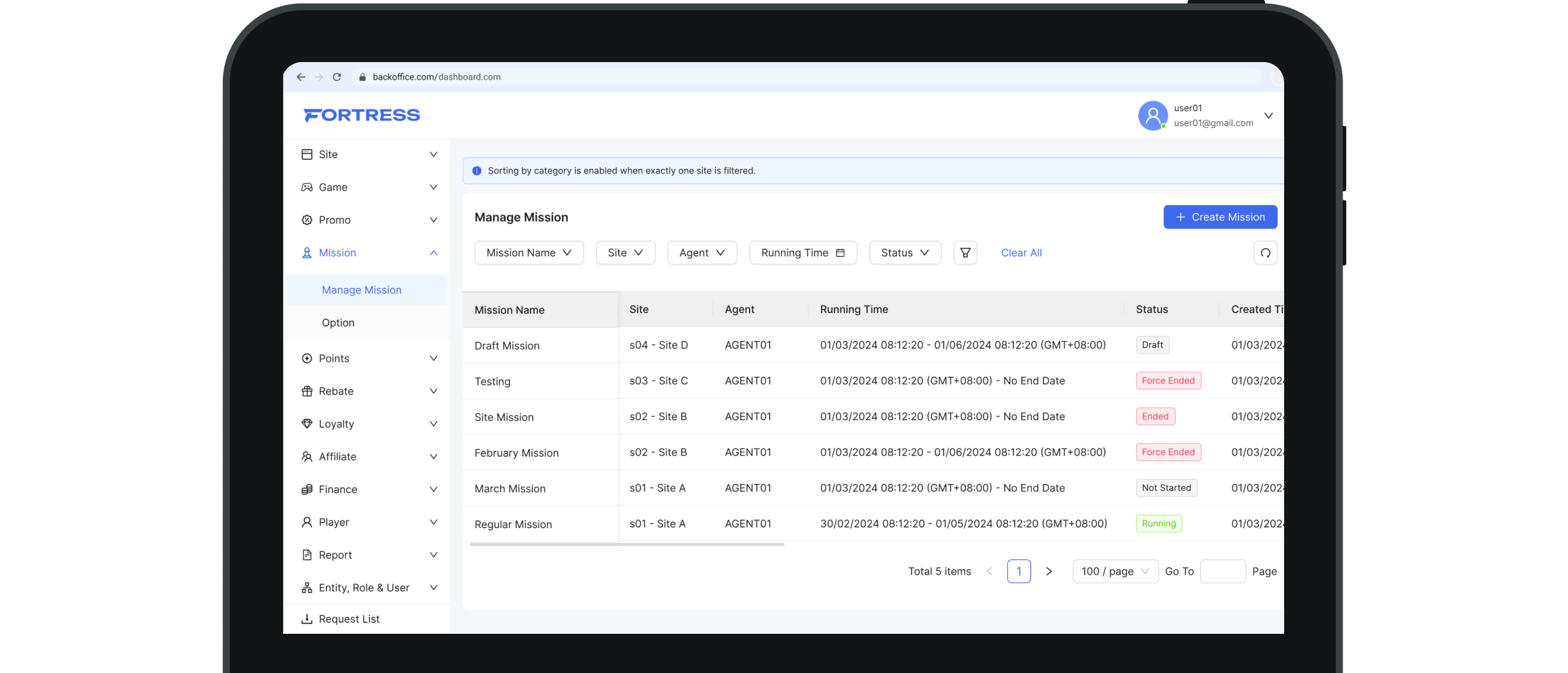The height and width of the screenshot is (673, 1568).
Task: Click the horizontal table scrollbar
Action: pyautogui.click(x=627, y=544)
